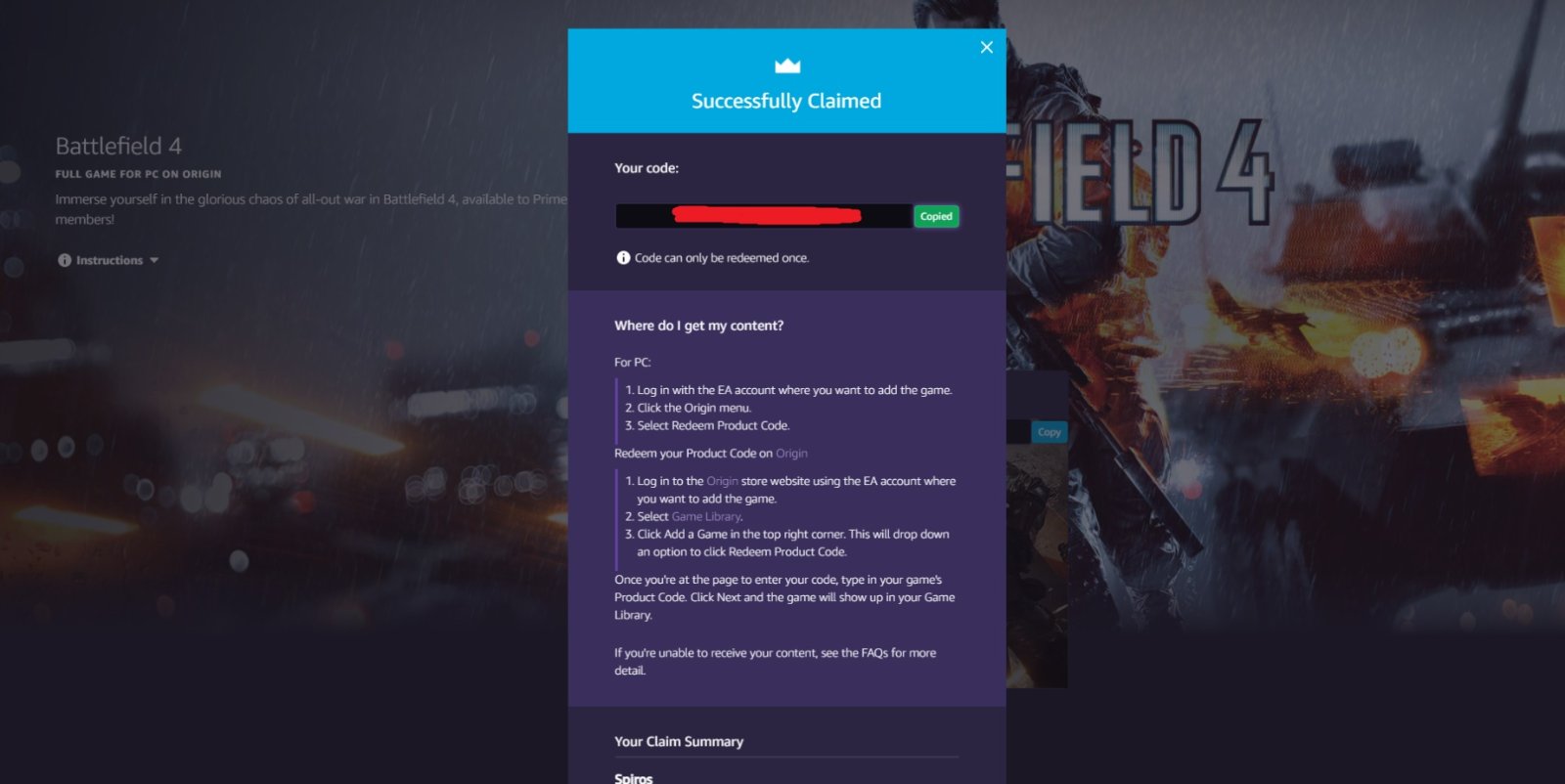Click the Battlefield 4 title on background page
The height and width of the screenshot is (784, 1565).
pos(118,146)
